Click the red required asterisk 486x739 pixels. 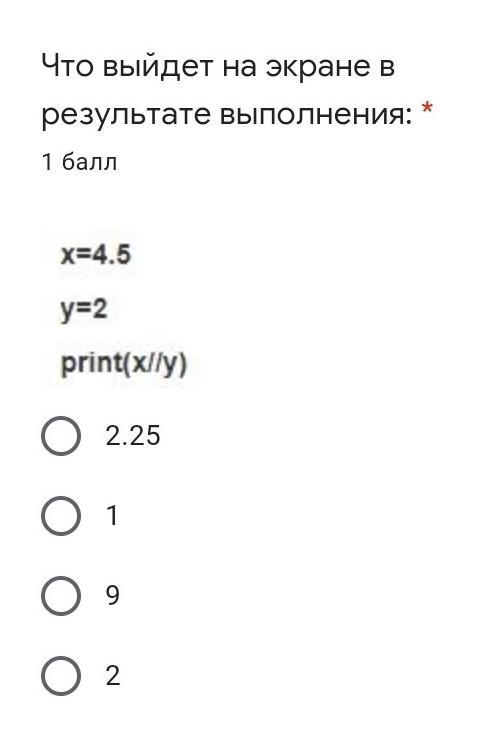point(427,108)
